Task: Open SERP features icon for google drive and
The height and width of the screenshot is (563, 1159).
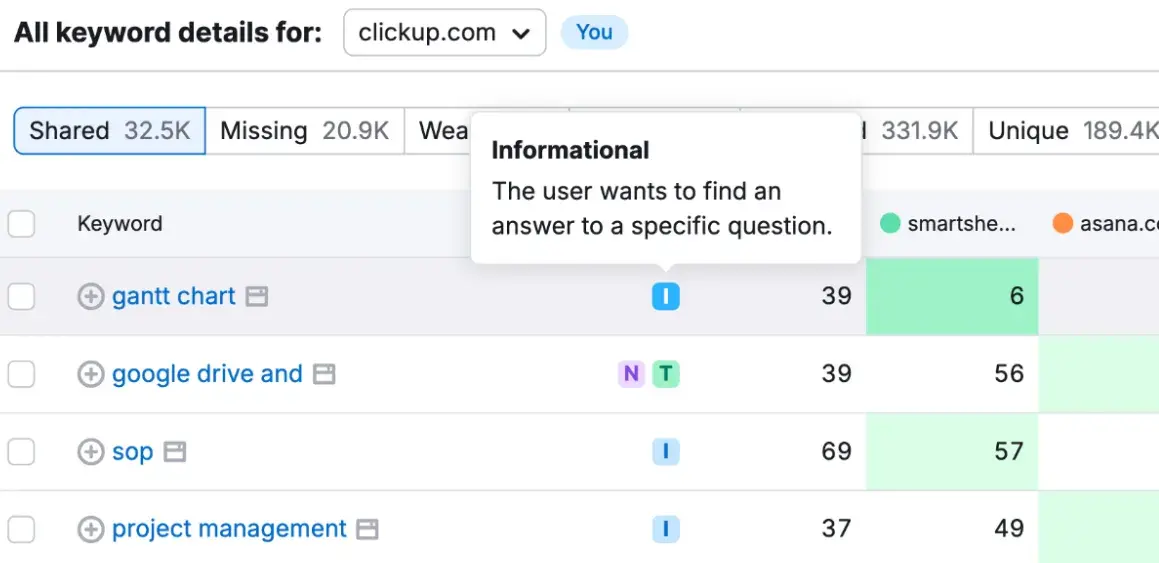Action: [x=323, y=374]
